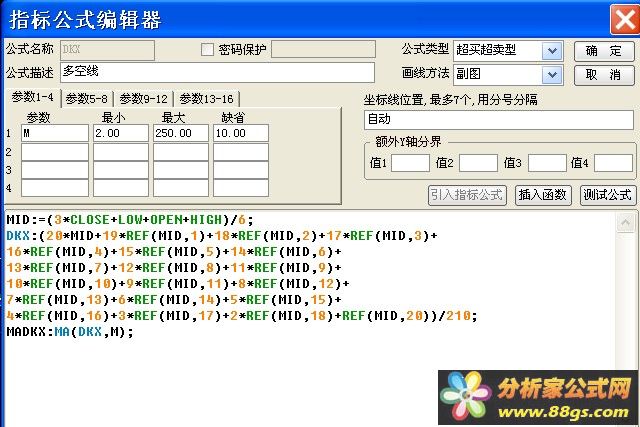
Task: Close the 指标公式编辑器 window
Action: pos(624,19)
